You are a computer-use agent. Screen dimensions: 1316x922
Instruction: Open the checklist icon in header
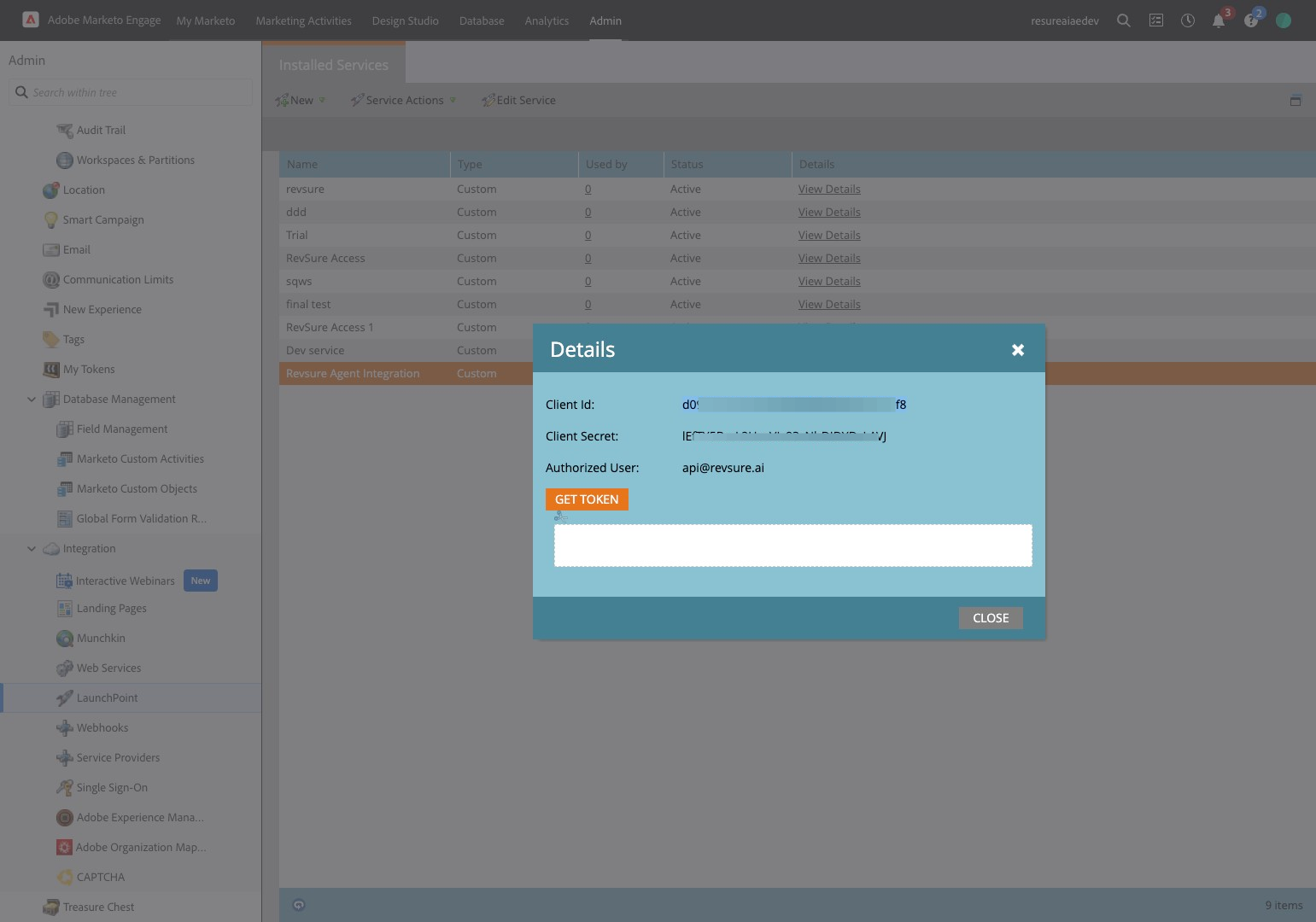(1156, 20)
